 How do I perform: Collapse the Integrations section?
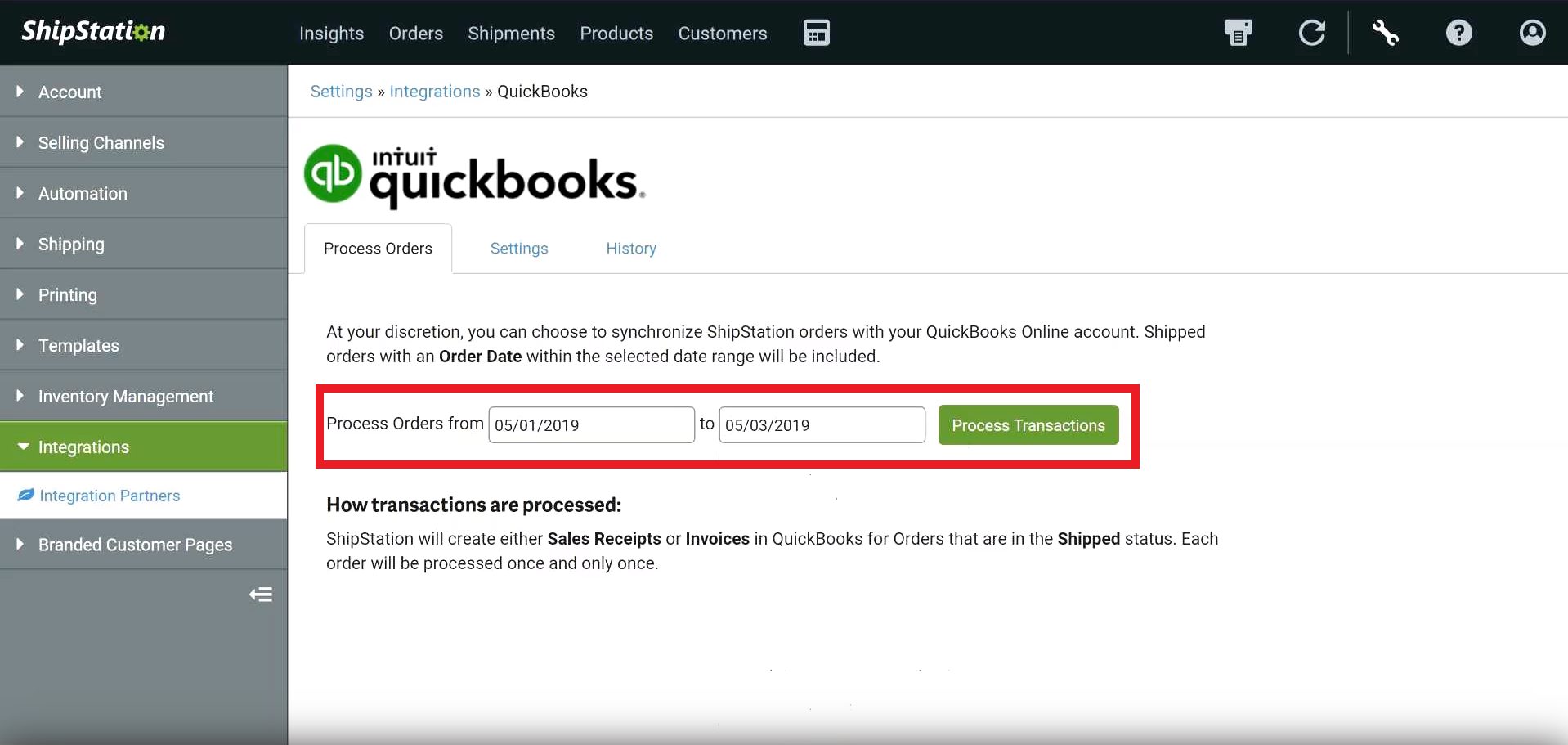coord(144,447)
